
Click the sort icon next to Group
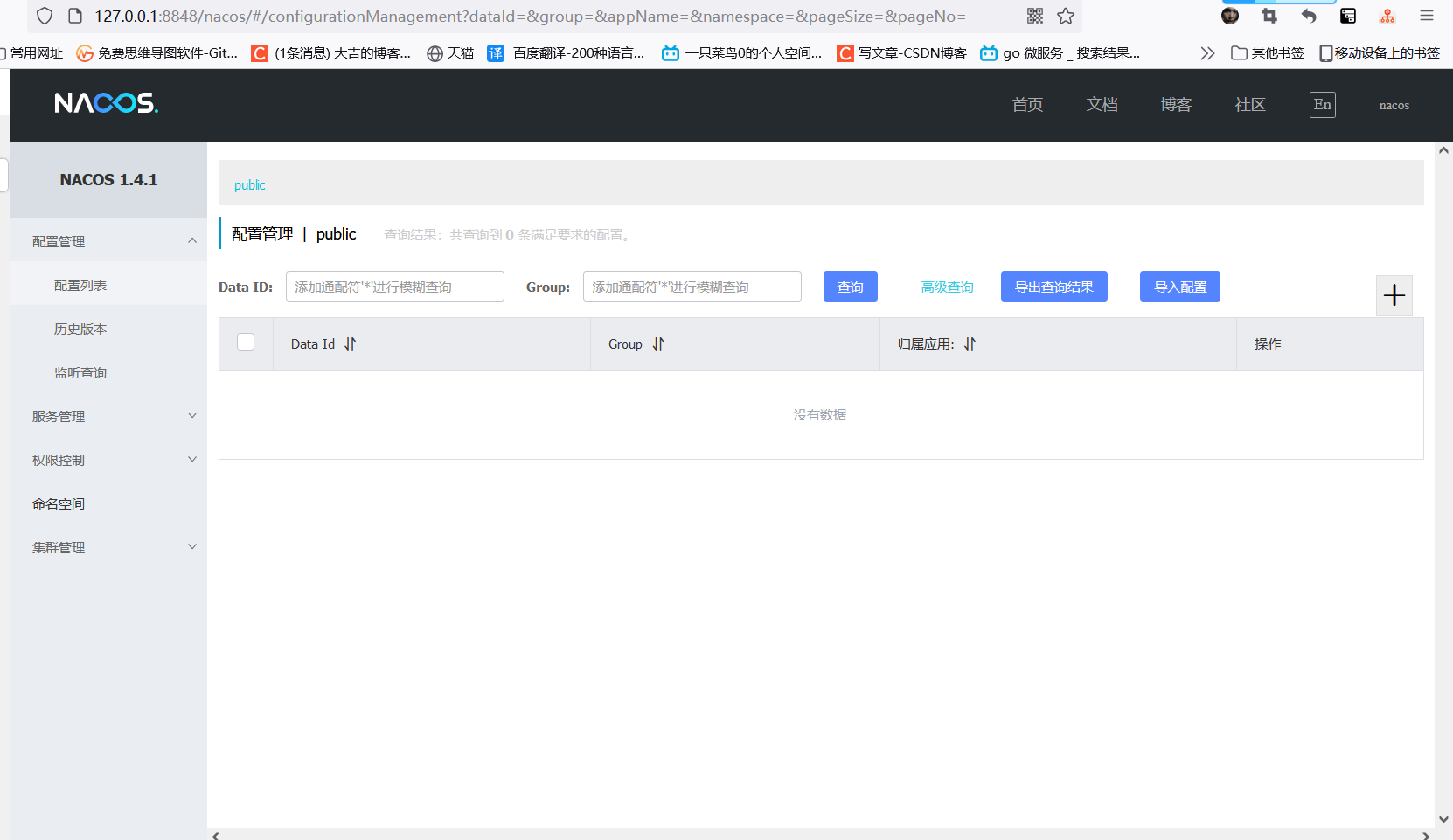[658, 344]
